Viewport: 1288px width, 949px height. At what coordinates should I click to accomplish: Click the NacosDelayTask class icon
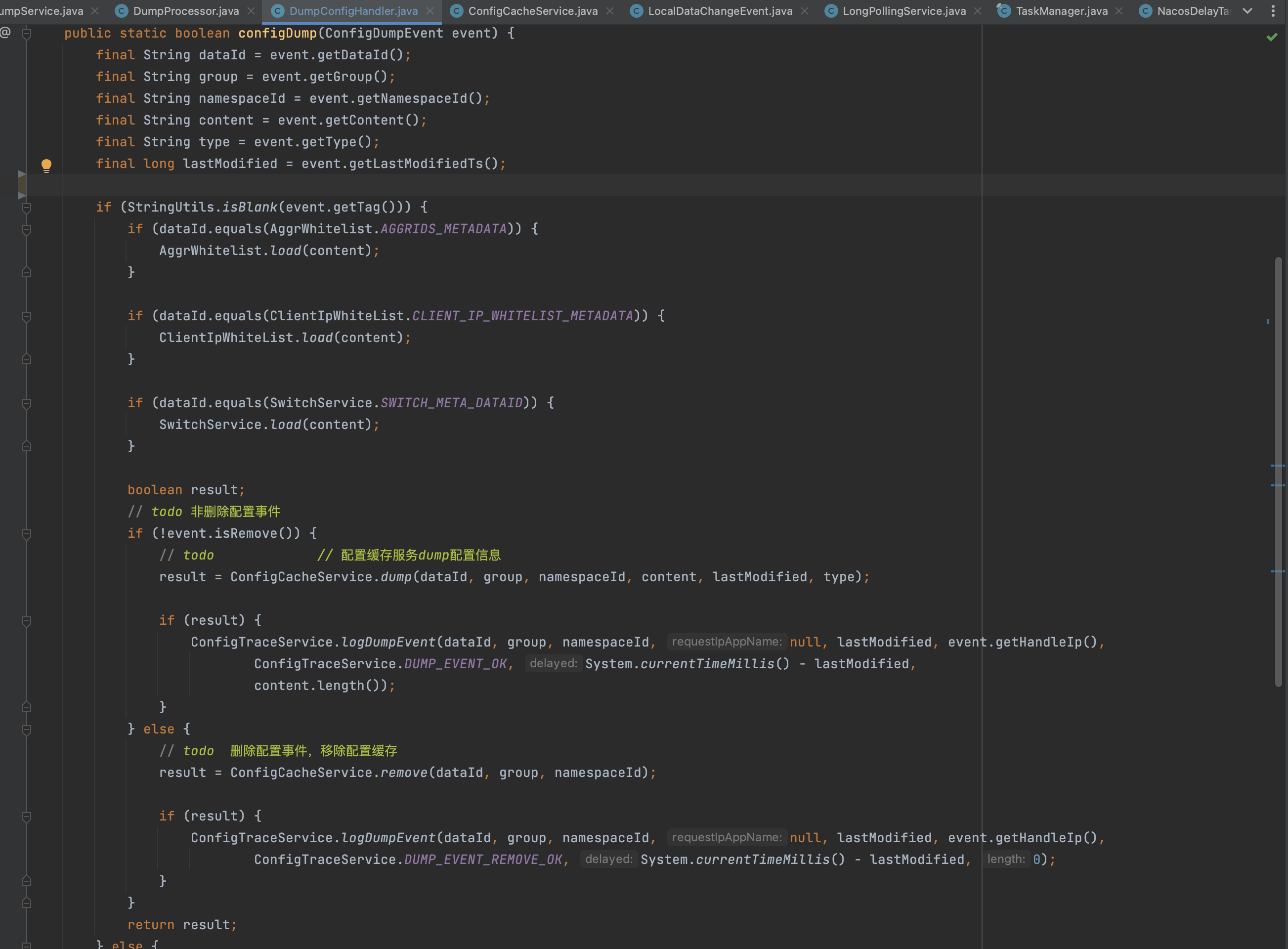1145,11
